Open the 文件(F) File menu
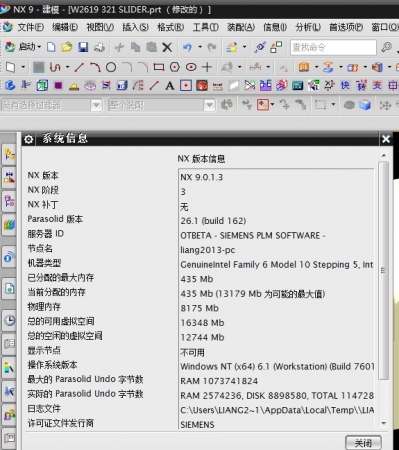The height and width of the screenshot is (450, 399). tap(30, 27)
